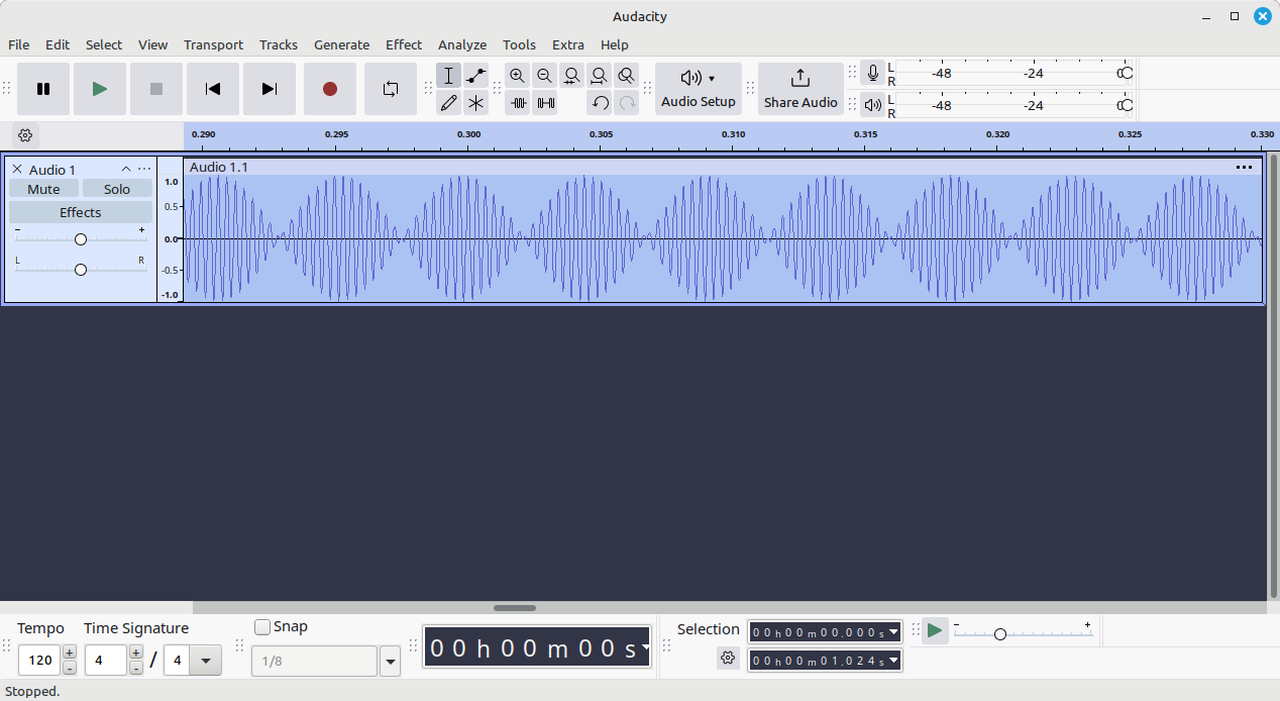The image size is (1280, 701).
Task: Enable looping with the Loop button
Action: coord(390,88)
